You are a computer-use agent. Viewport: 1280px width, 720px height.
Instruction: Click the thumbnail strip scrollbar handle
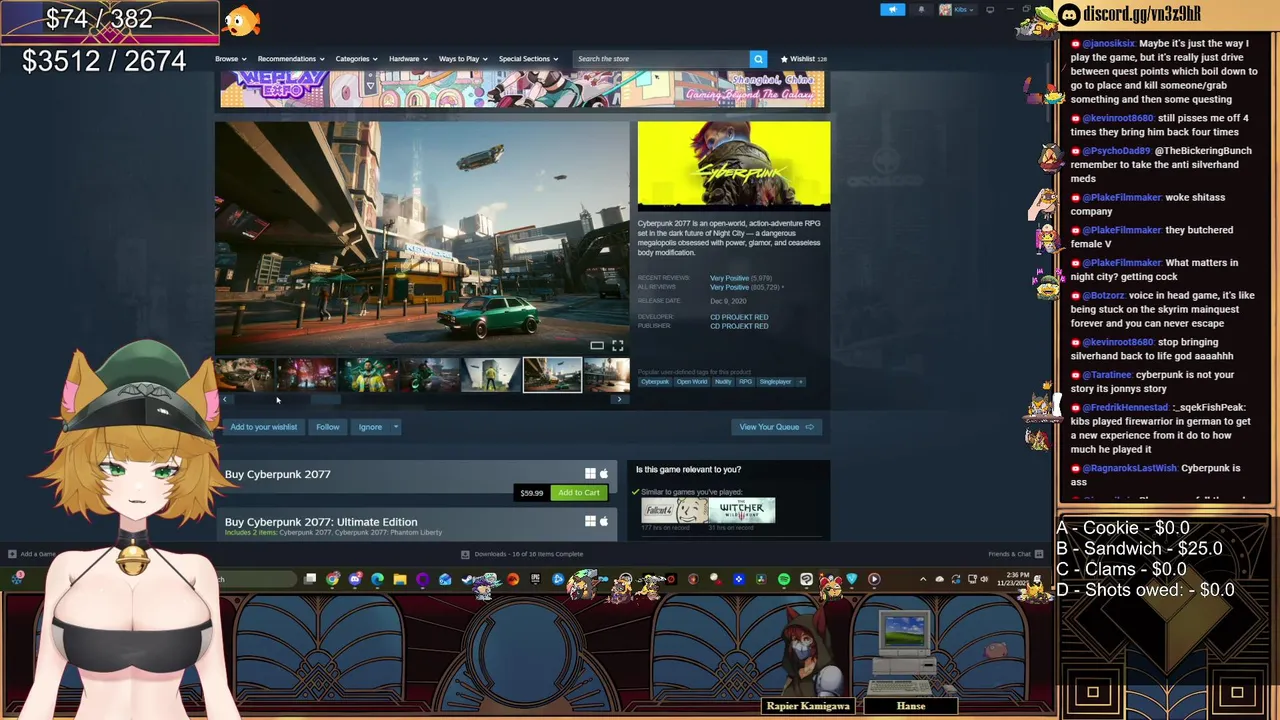pos(325,399)
